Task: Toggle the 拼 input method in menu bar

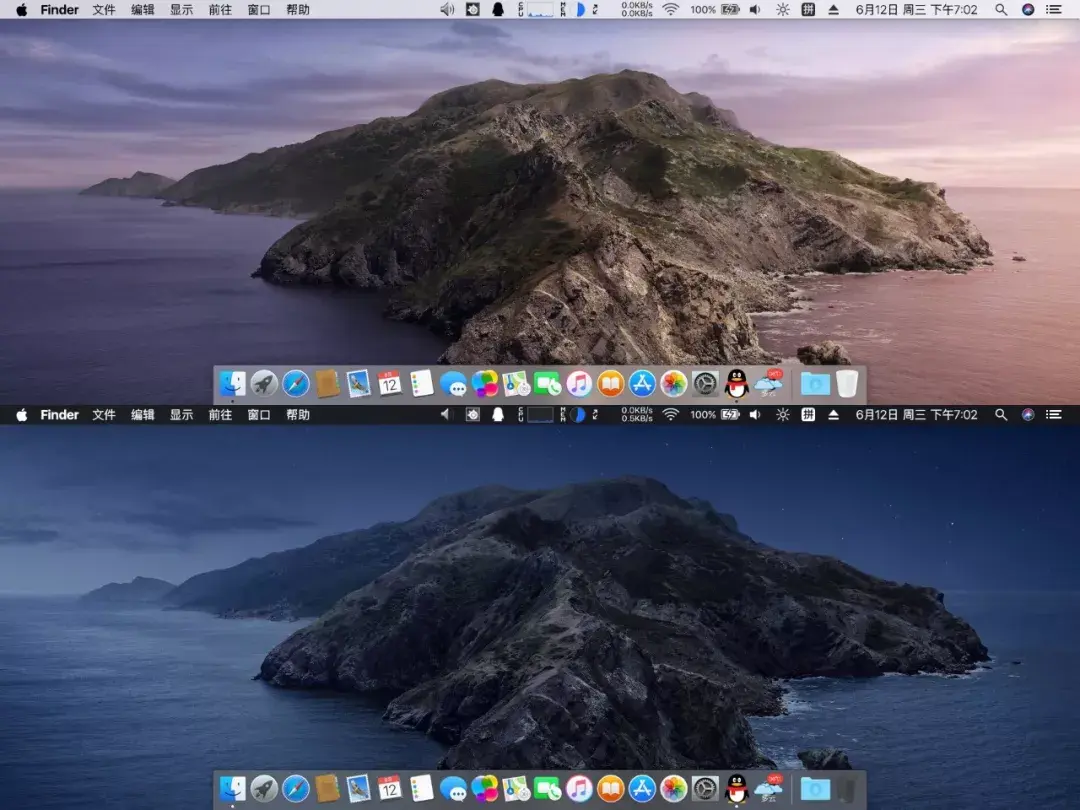Action: 809,10
